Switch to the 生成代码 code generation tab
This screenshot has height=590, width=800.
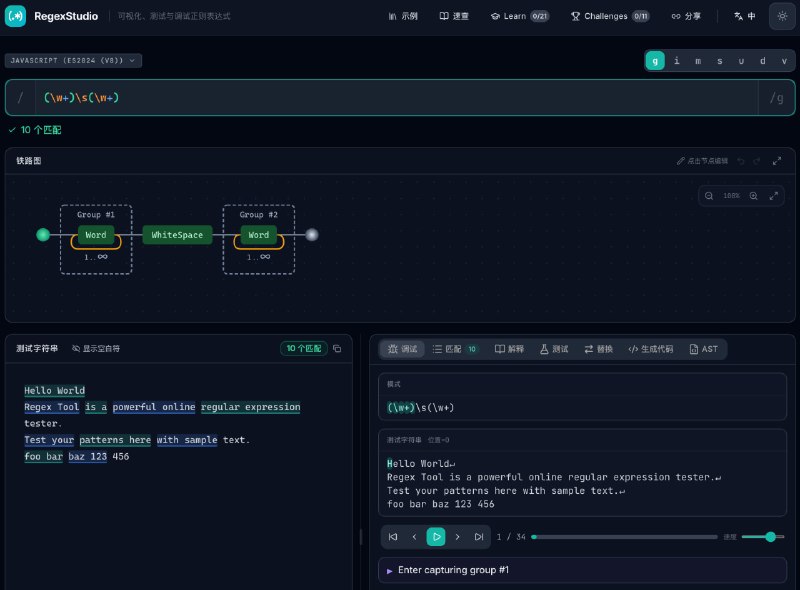pyautogui.click(x=651, y=349)
